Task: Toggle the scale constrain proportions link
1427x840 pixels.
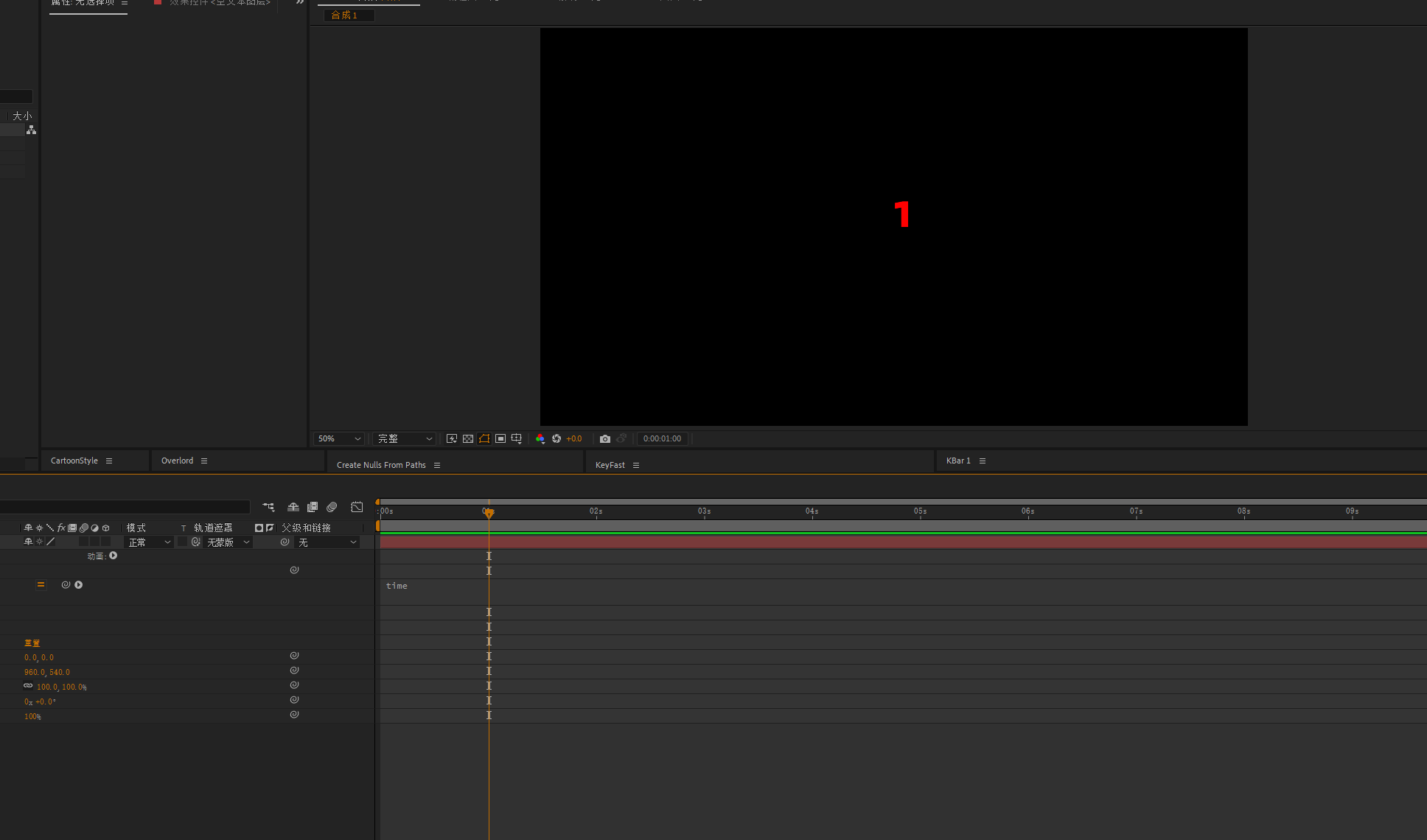Action: 28,686
